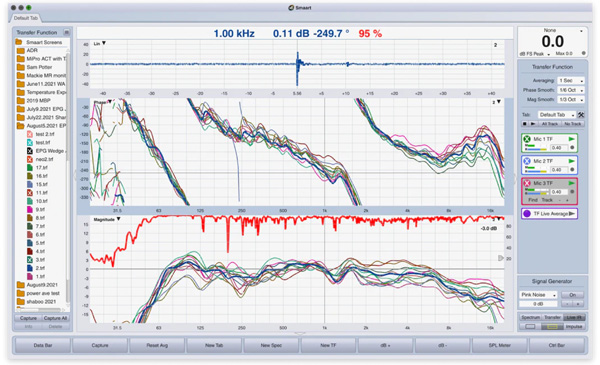This screenshot has height=365, width=600.
Task: Select the split two-pane layout icon
Action: point(552,326)
